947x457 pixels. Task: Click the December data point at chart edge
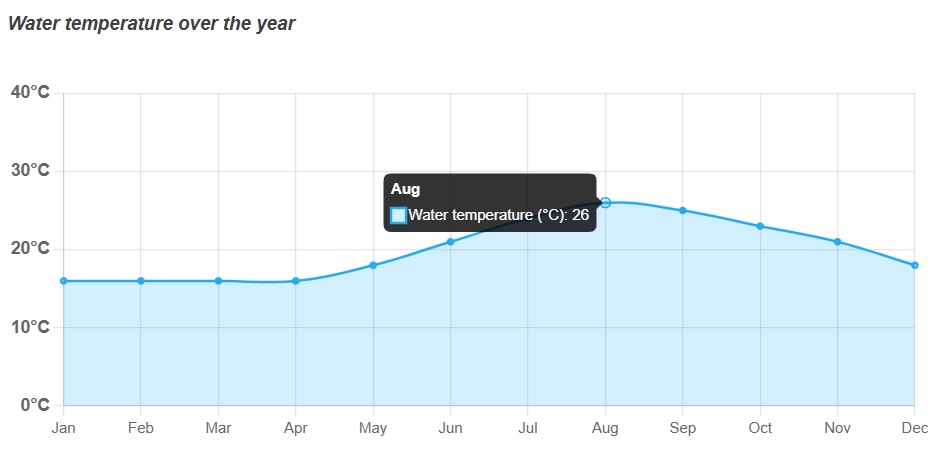(x=914, y=265)
